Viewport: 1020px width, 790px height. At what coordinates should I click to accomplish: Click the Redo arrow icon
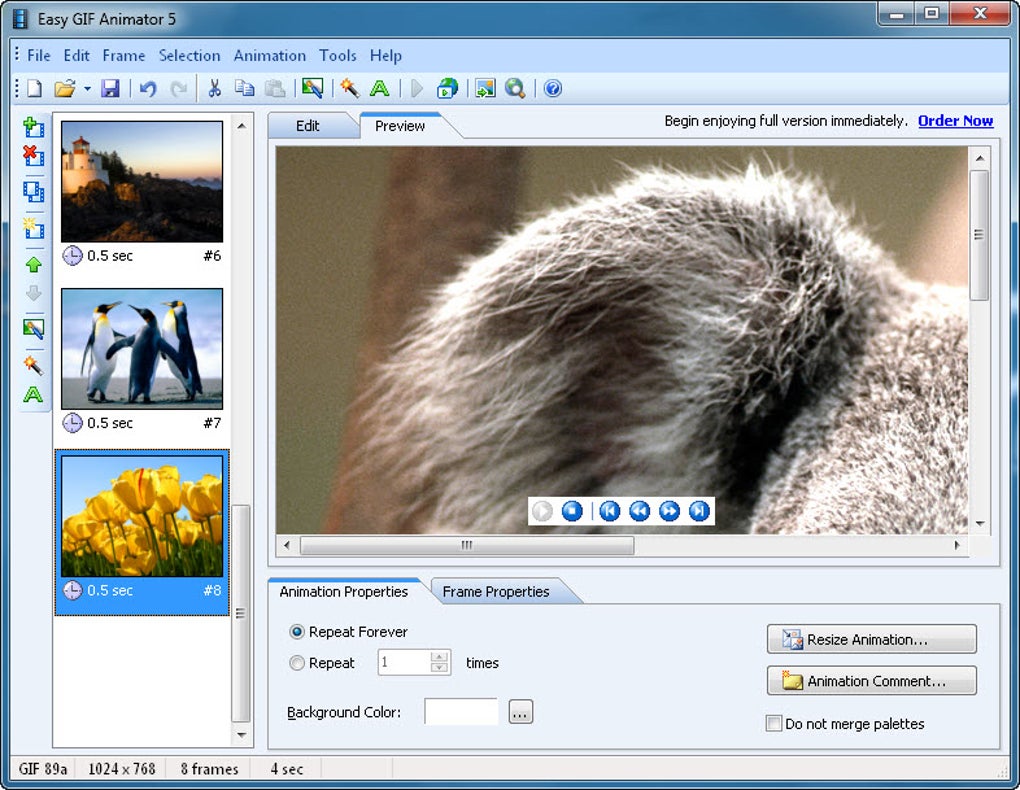pyautogui.click(x=178, y=89)
